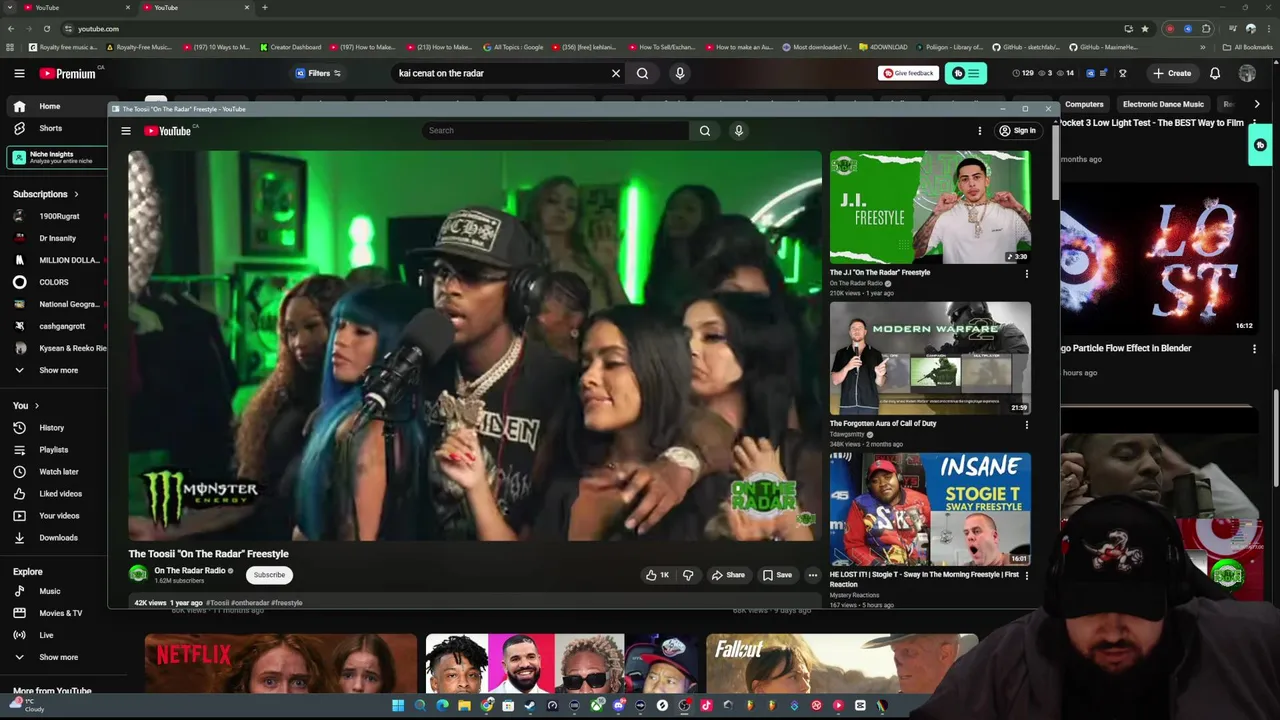1280x720 pixels.
Task: Open the main YouTube hamburger menu
Action: (19, 73)
